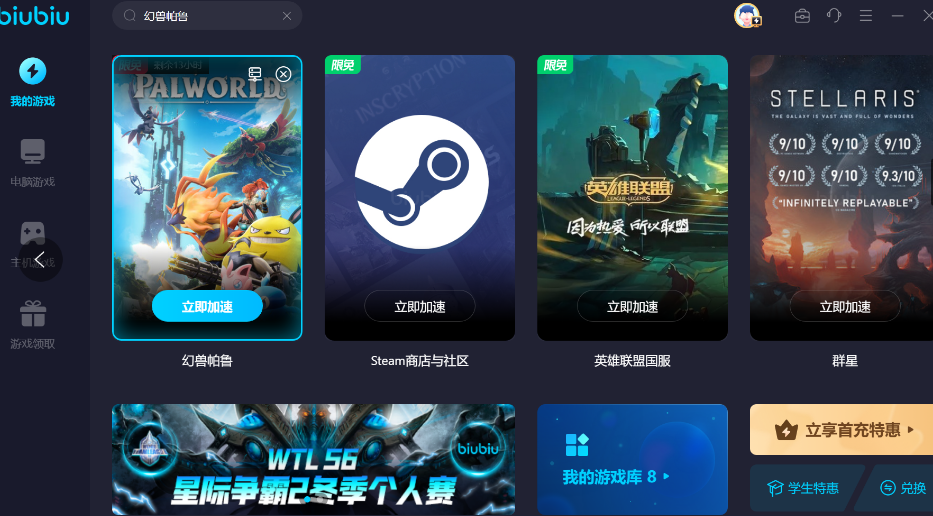
Task: Click 立即加速 button for 幻兽帕鲁
Action: pos(207,307)
